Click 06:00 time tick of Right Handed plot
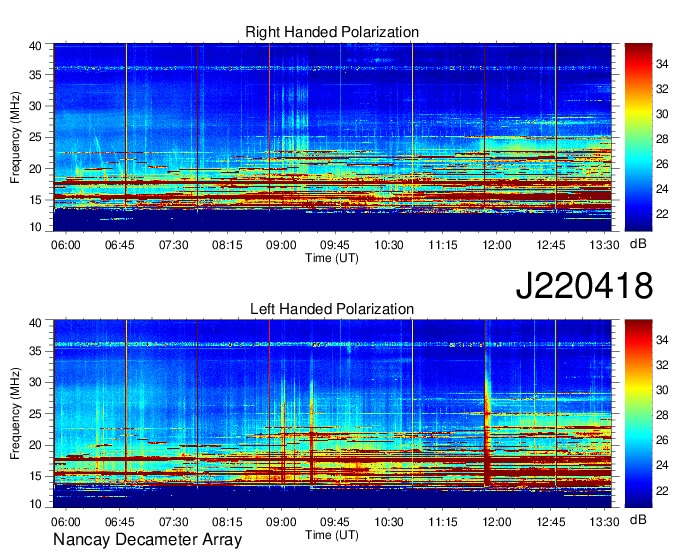The width and height of the screenshot is (680, 552). coord(65,245)
